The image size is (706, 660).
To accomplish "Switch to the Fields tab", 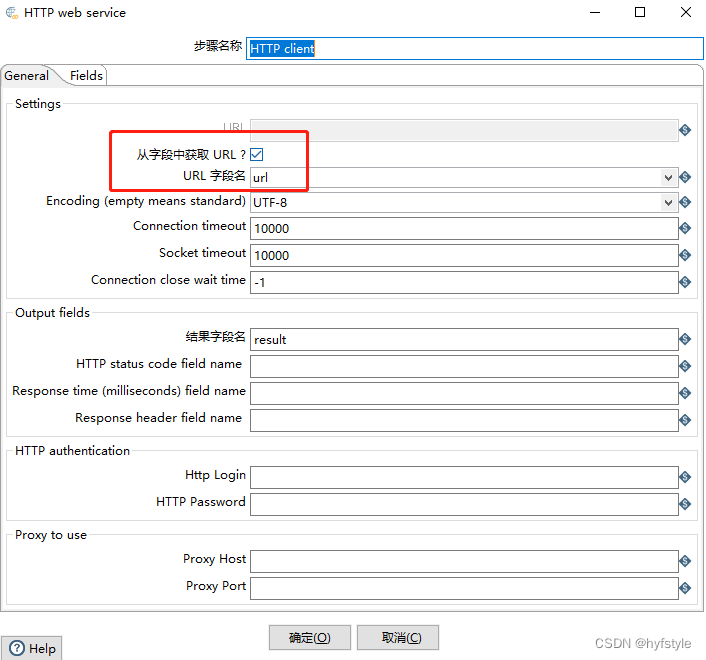I will coord(86,76).
